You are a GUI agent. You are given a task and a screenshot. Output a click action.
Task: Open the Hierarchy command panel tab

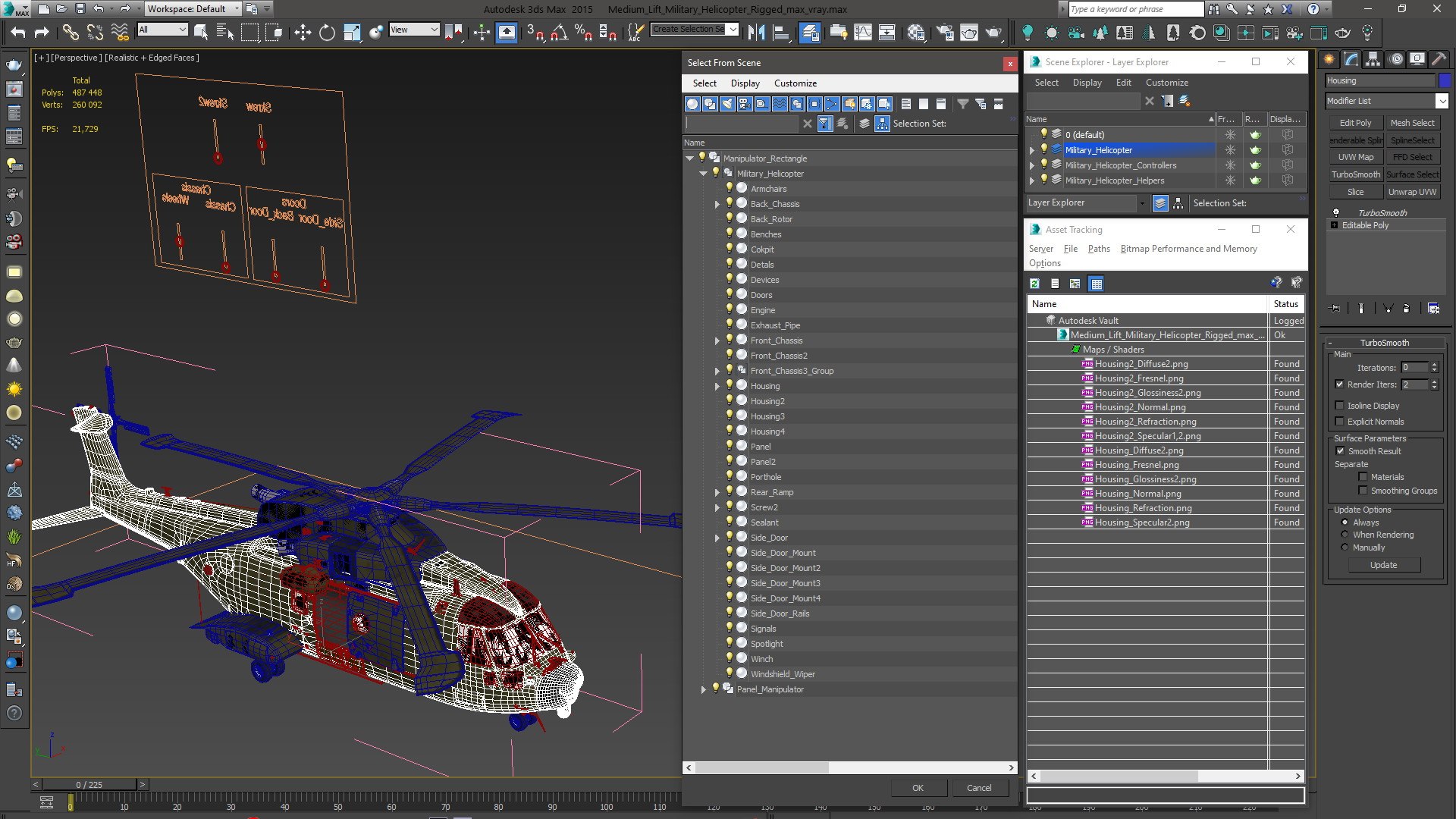pos(1373,59)
